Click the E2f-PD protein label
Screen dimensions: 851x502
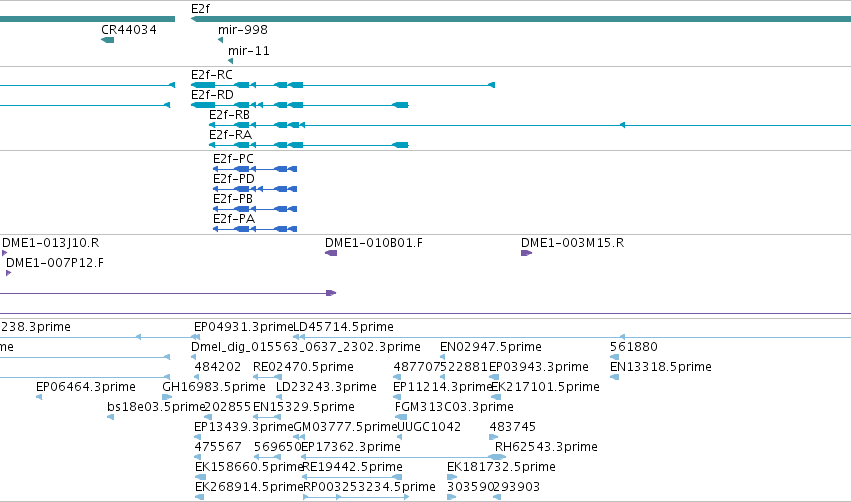click(x=234, y=179)
